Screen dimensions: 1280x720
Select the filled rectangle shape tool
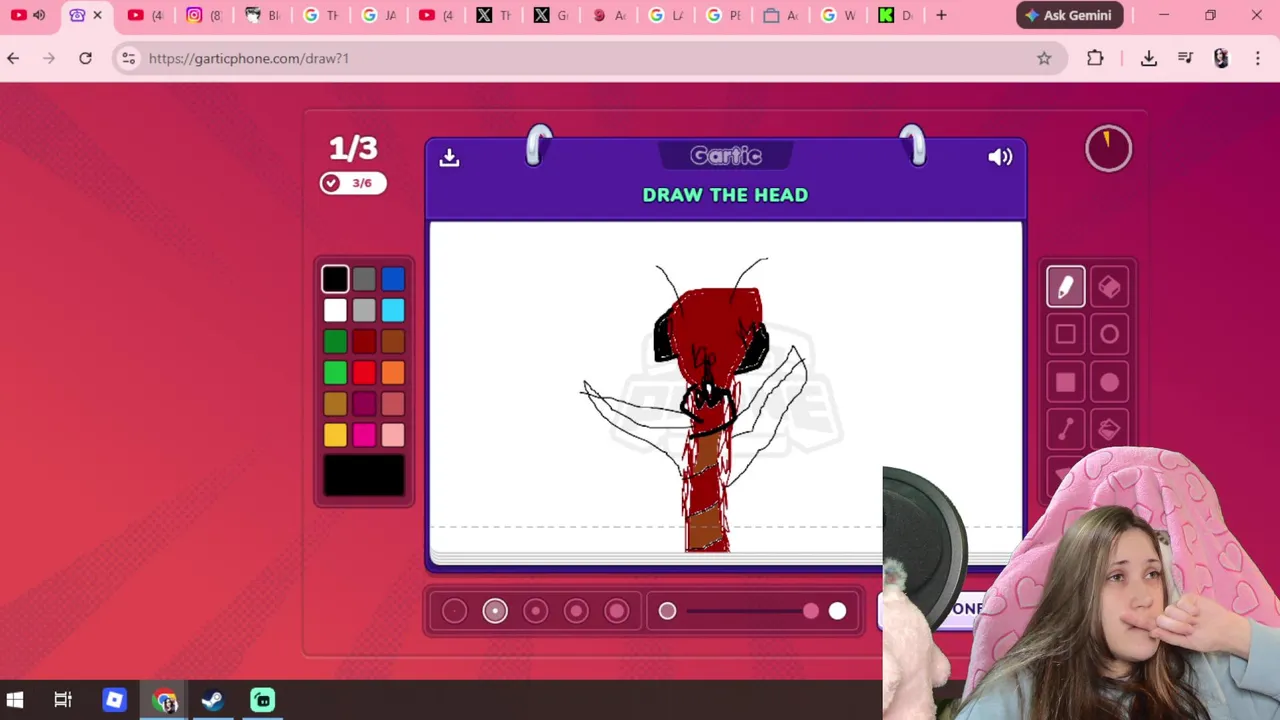point(1065,383)
